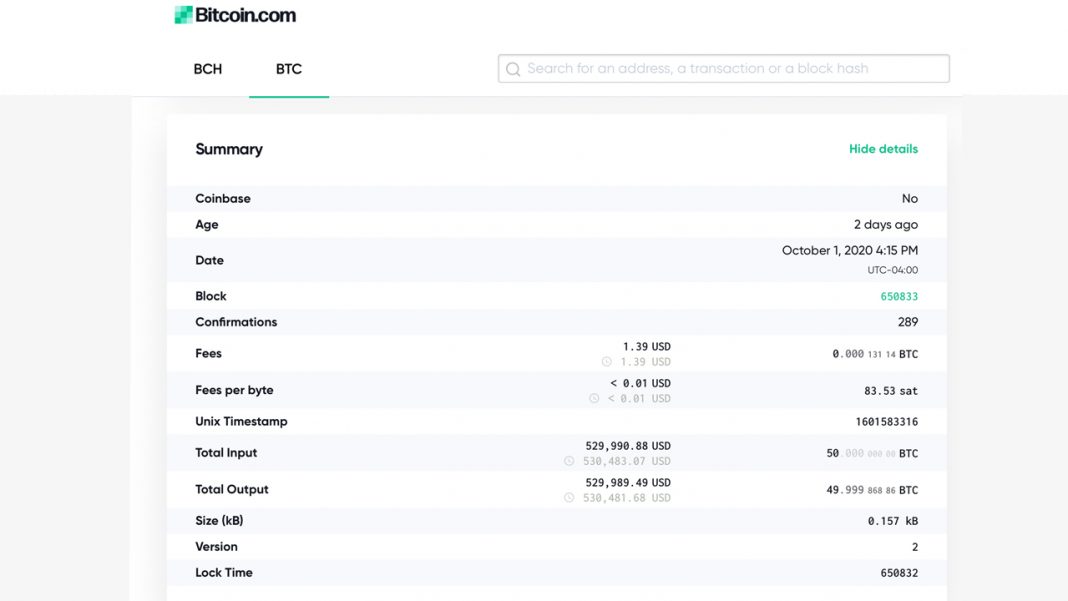Select the Unix Timestamp value 1601583316
This screenshot has height=601, width=1068.
pos(886,422)
